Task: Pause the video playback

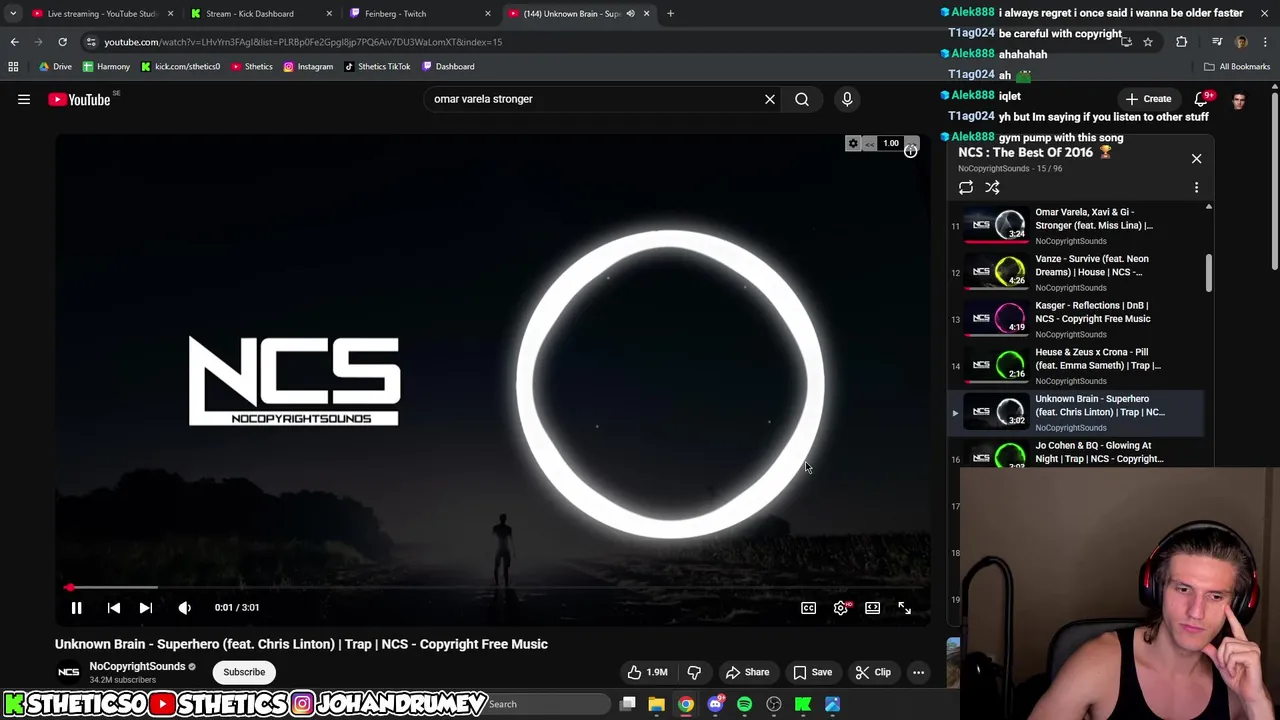Action: coord(76,607)
